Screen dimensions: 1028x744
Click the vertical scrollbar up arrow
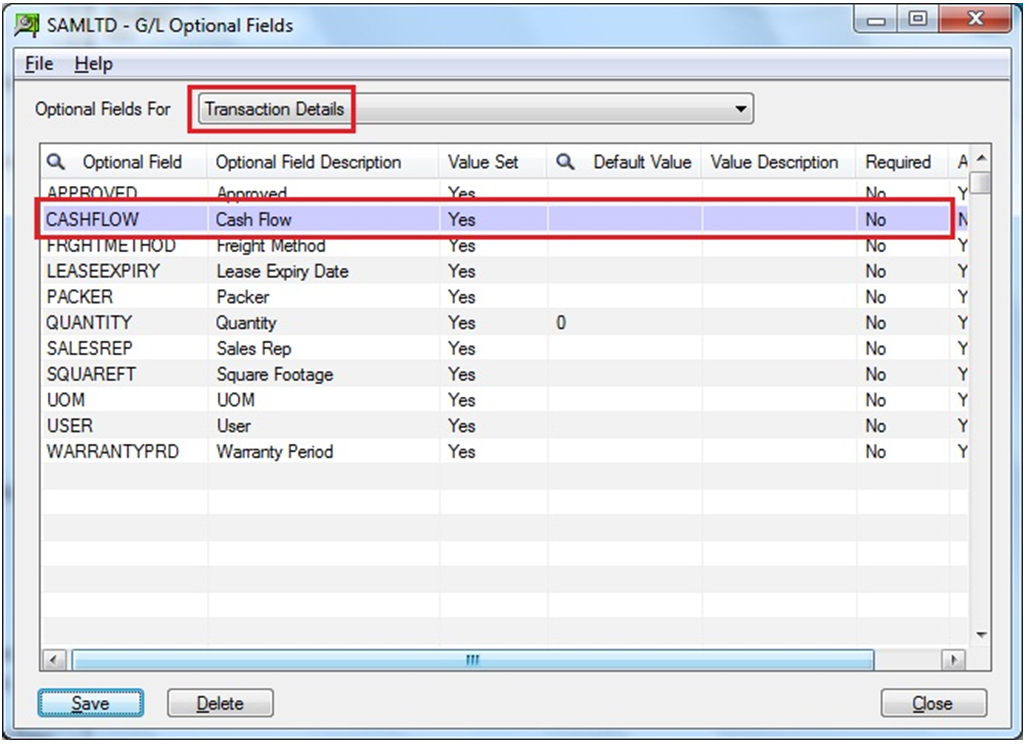[981, 158]
